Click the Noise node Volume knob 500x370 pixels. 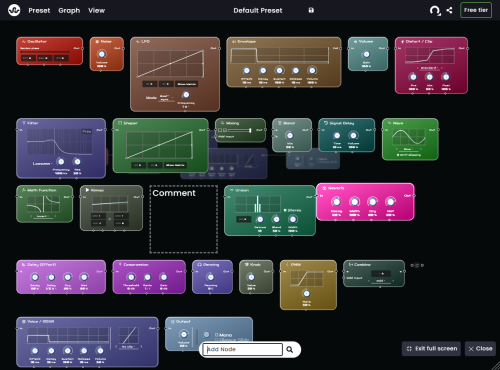pos(102,54)
